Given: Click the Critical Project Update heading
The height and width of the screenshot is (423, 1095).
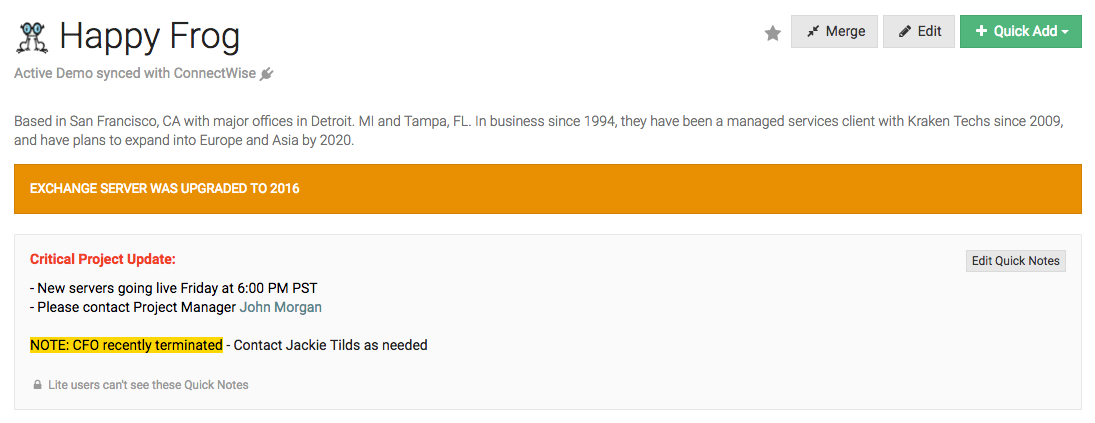Looking at the screenshot, I should click(x=103, y=259).
